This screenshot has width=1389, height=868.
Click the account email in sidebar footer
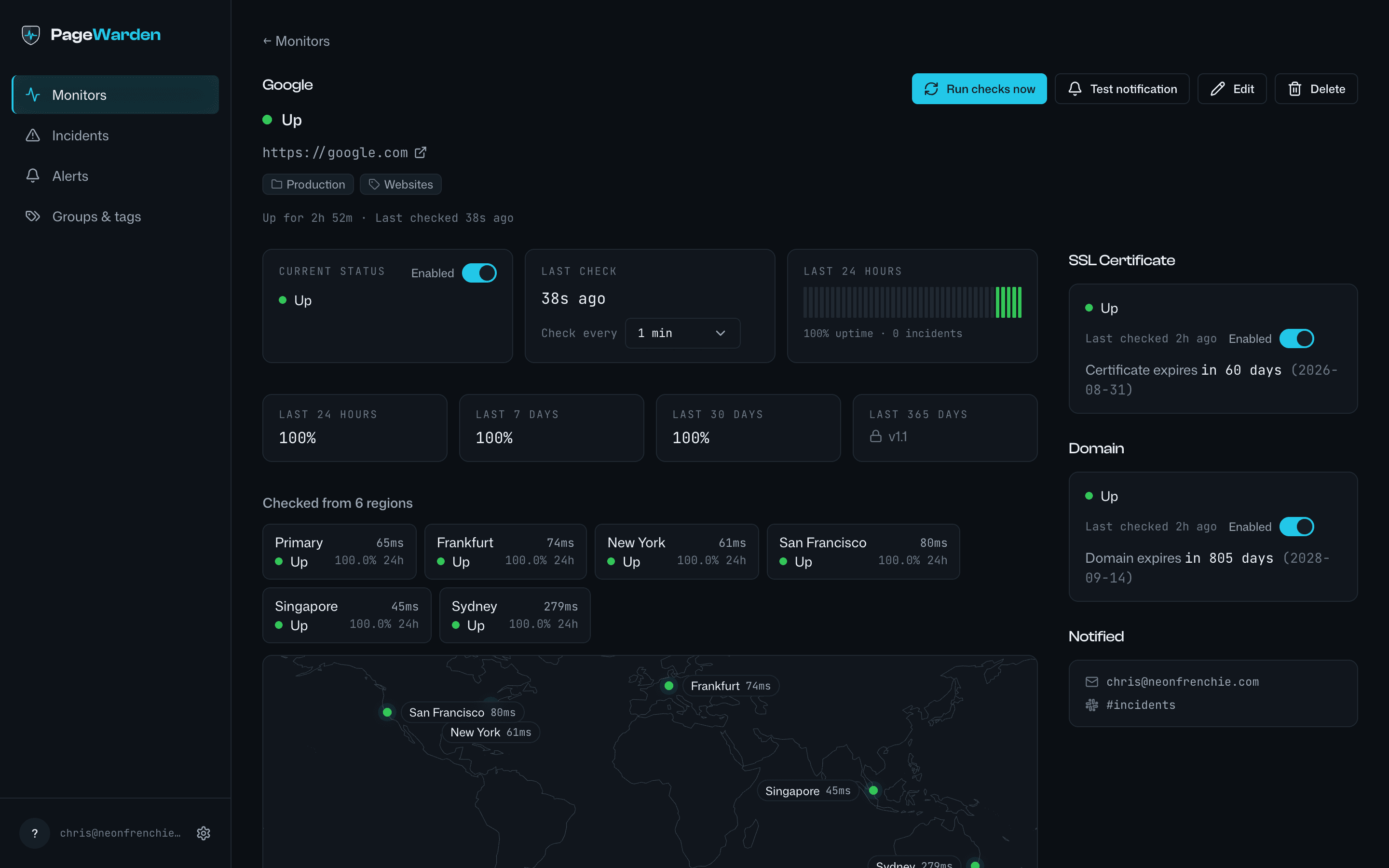tap(121, 833)
